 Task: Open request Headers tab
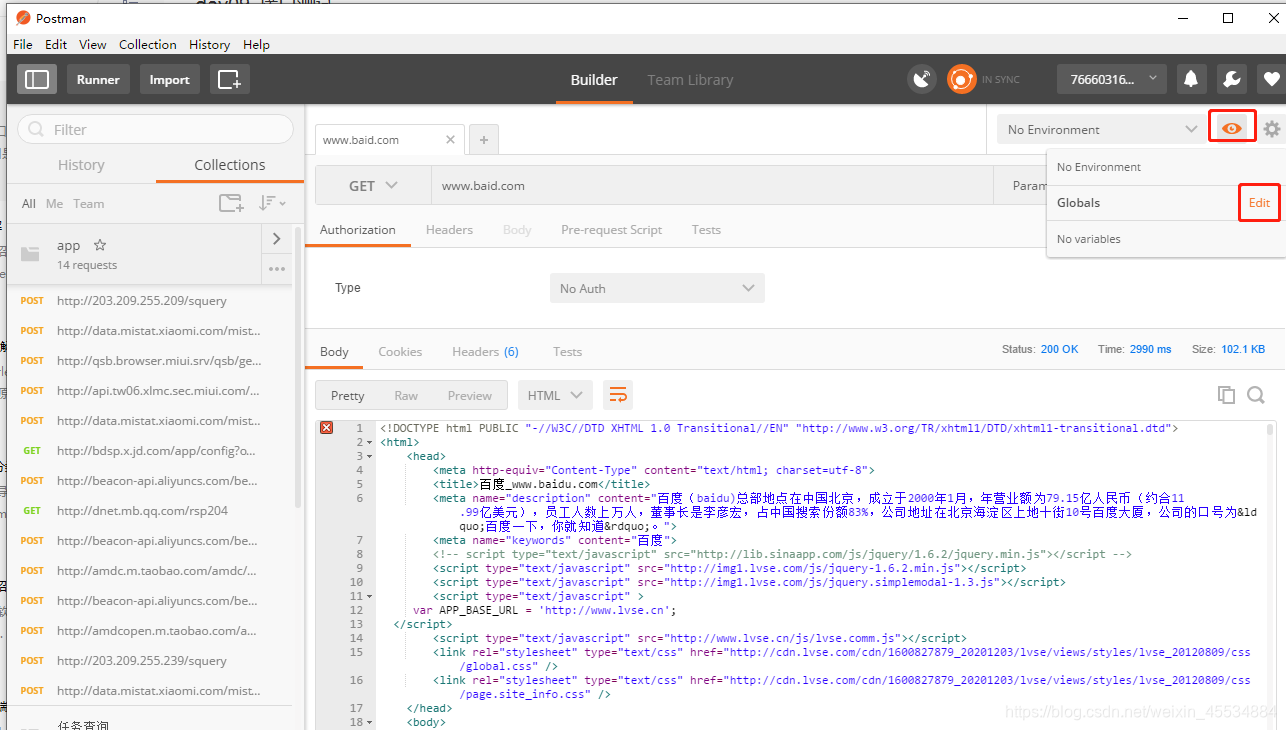449,229
